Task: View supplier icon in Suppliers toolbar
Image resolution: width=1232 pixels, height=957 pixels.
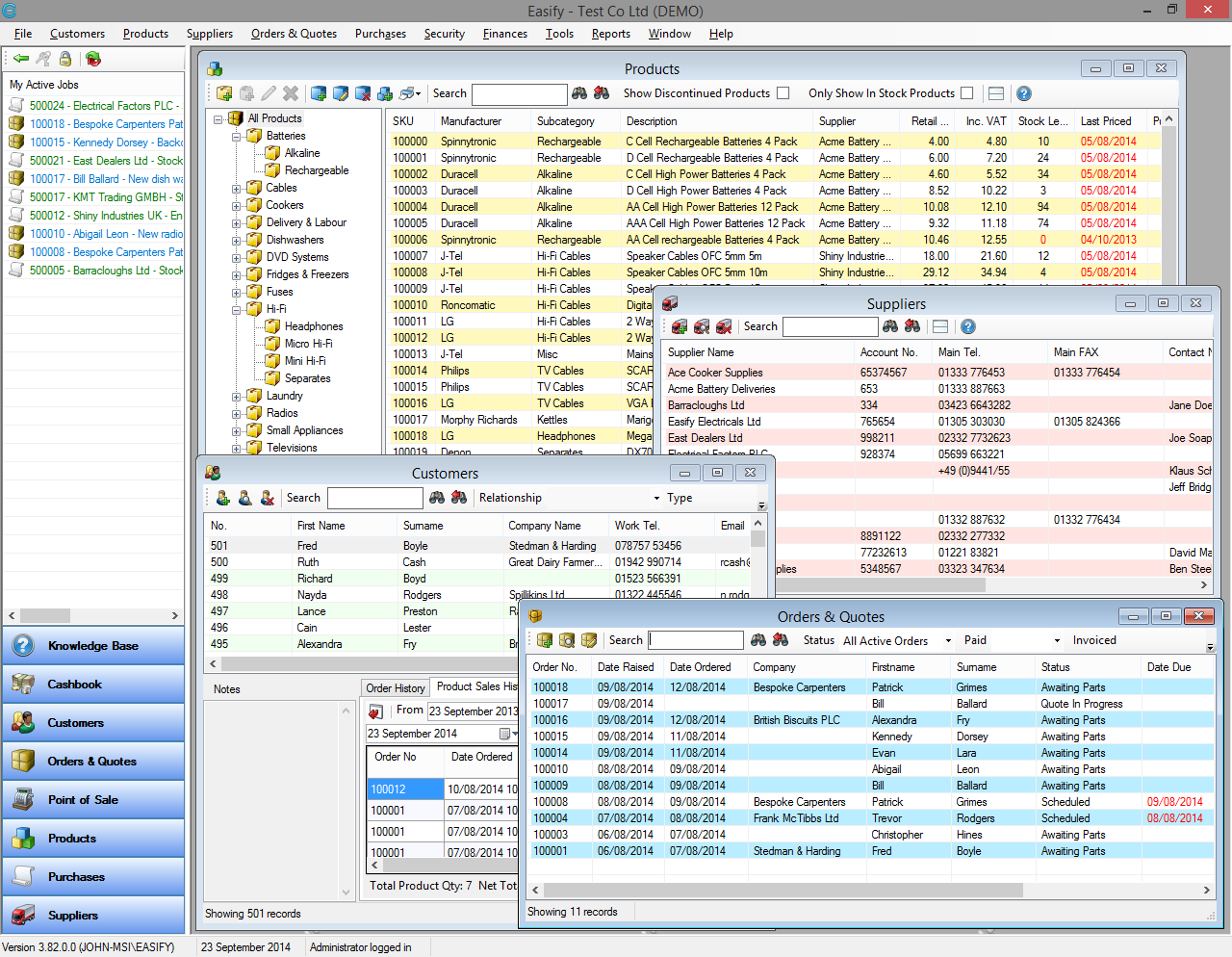Action: pos(702,326)
